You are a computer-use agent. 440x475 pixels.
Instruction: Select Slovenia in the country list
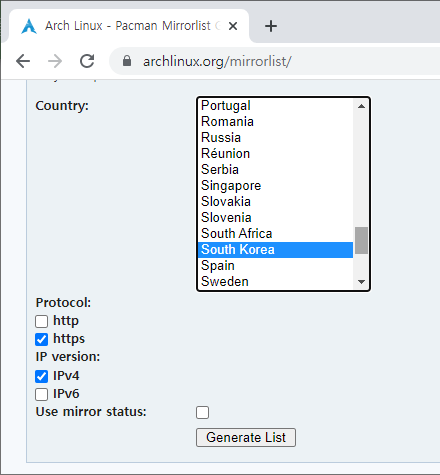(275, 218)
